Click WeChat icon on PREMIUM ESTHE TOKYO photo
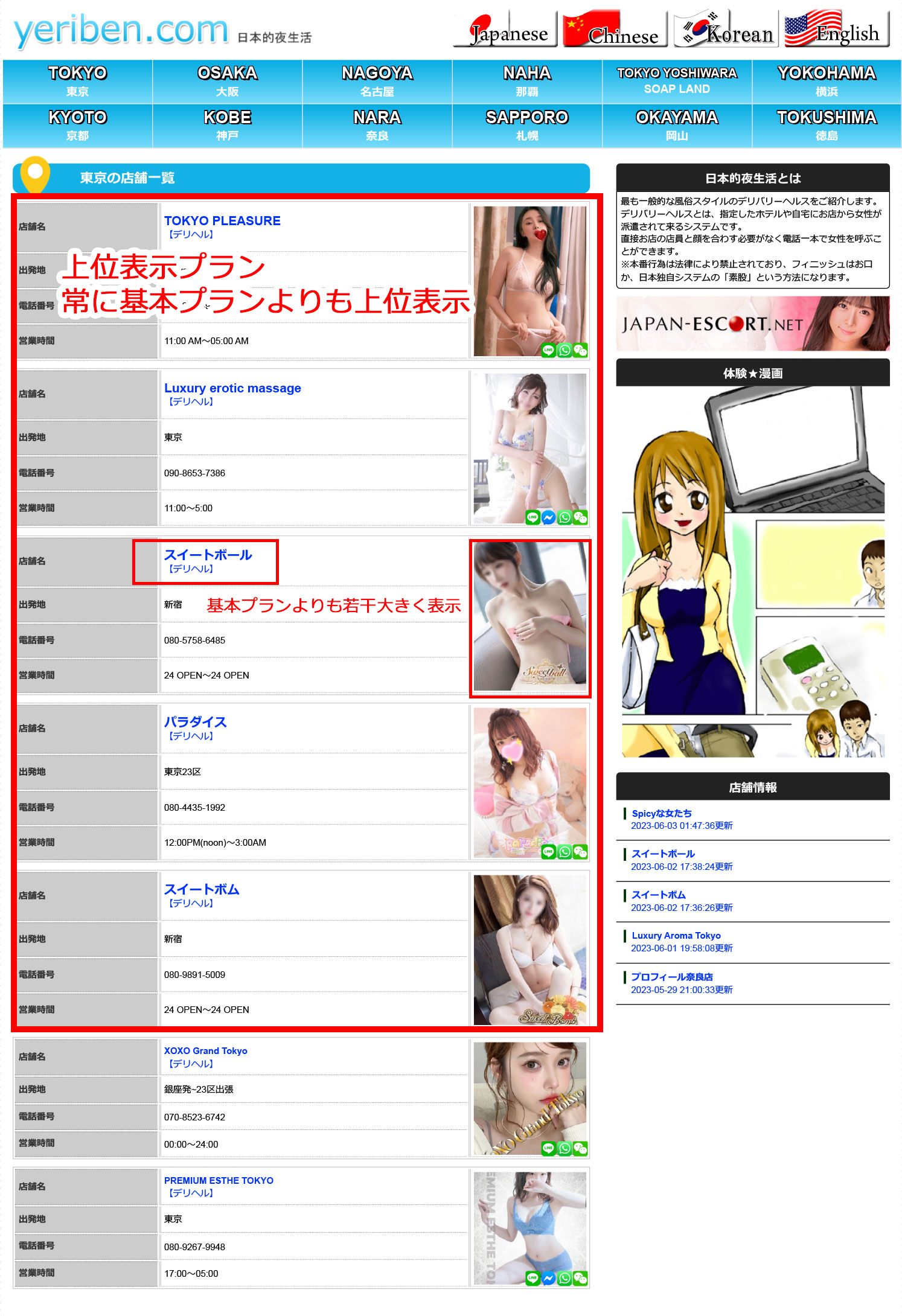902x1316 pixels. coord(580,1278)
